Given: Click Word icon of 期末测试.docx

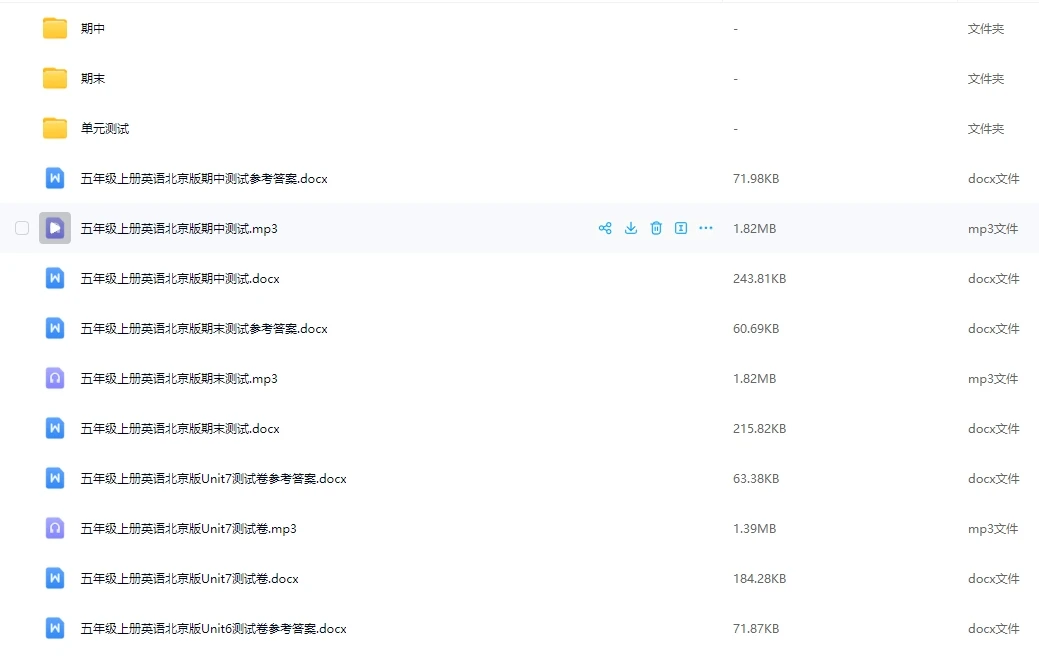Looking at the screenshot, I should 55,429.
